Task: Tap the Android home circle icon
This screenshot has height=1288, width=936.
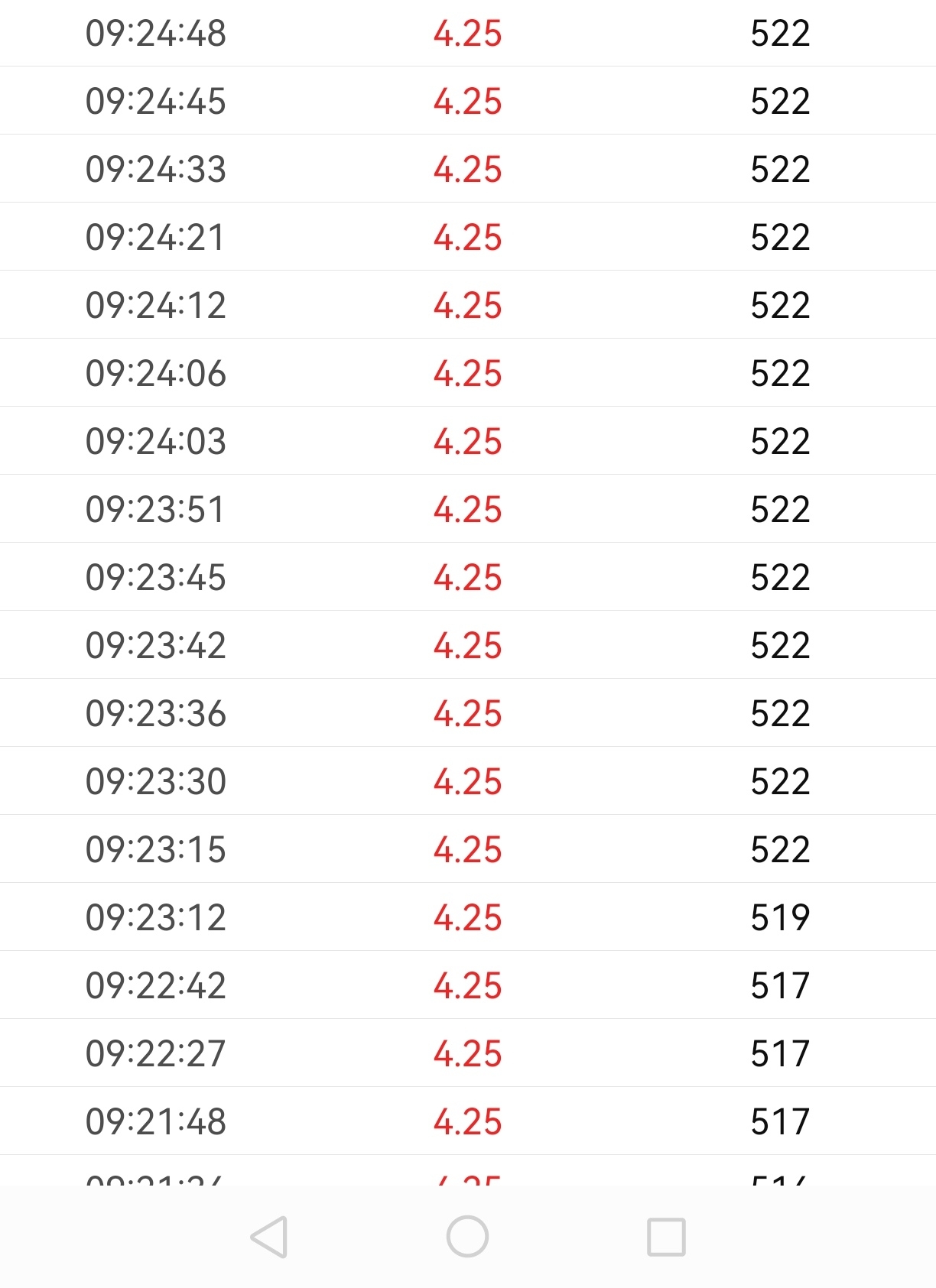Action: tap(467, 1236)
